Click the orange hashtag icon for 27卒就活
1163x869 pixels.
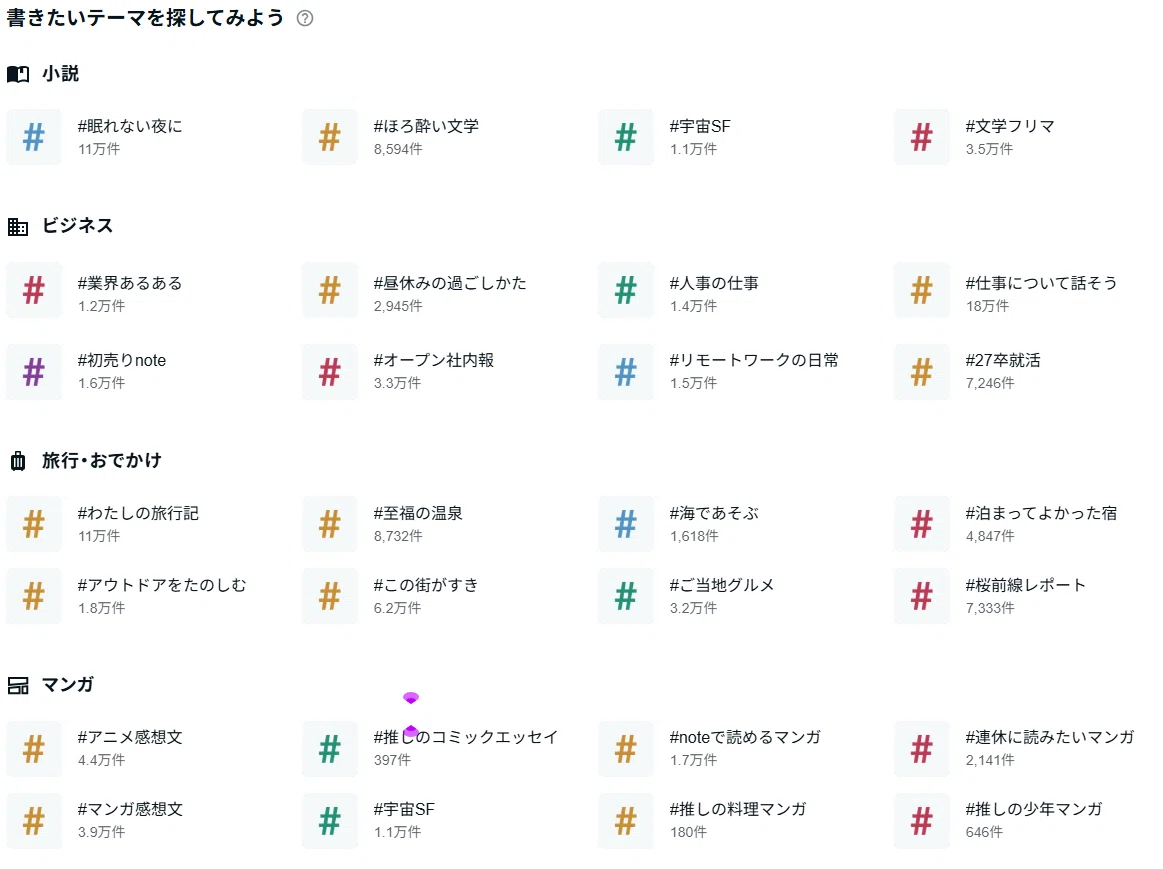(x=922, y=372)
